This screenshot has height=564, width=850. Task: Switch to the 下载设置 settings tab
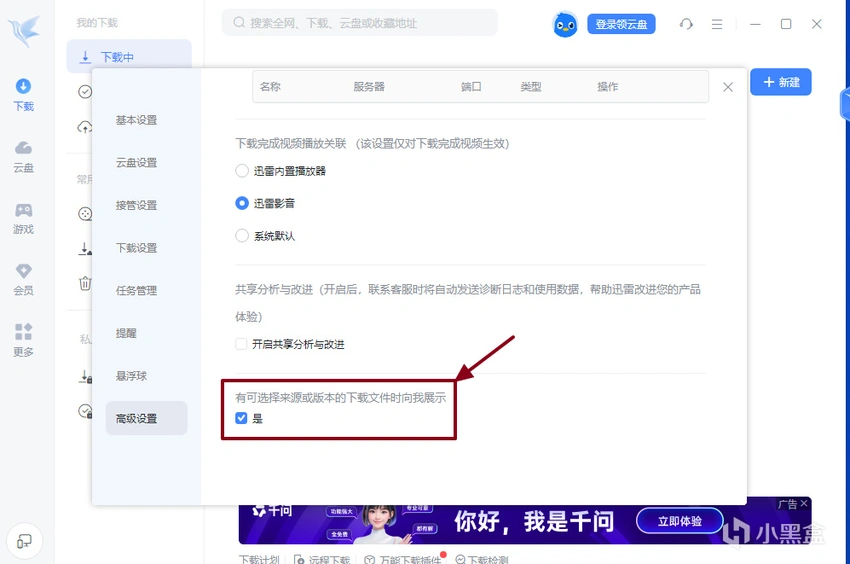point(136,248)
